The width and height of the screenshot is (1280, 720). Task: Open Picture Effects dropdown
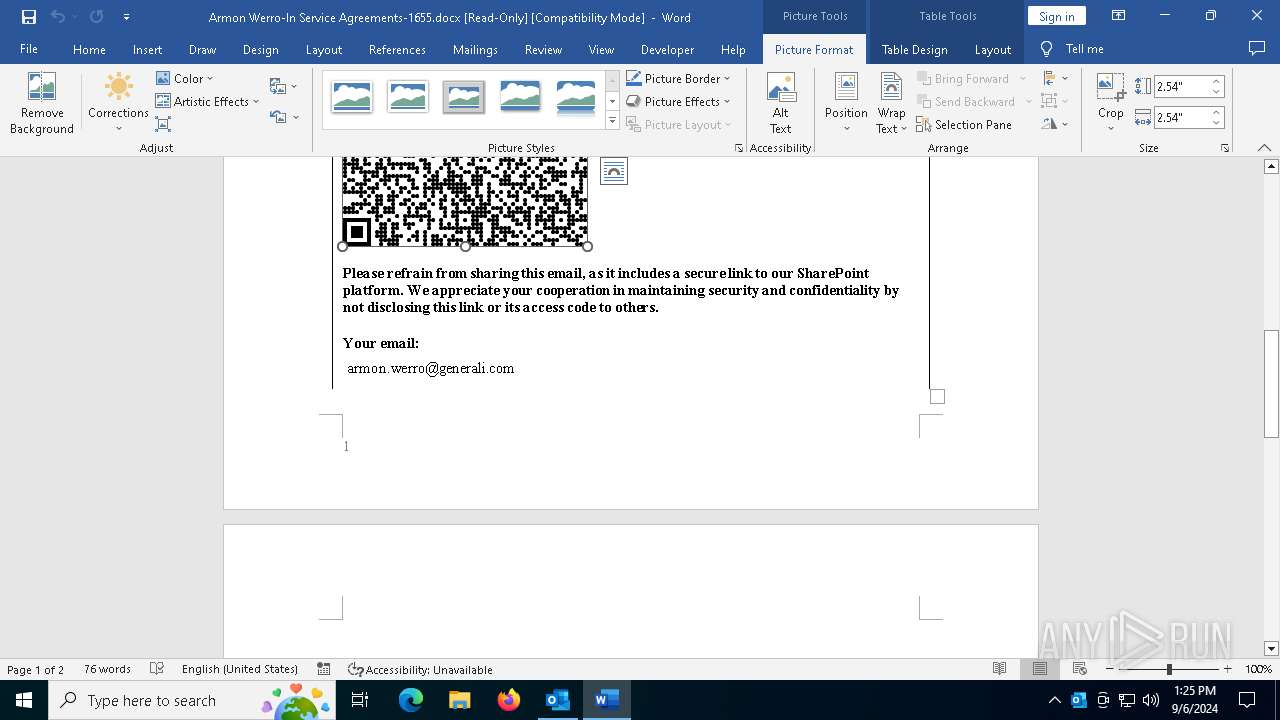(x=678, y=101)
